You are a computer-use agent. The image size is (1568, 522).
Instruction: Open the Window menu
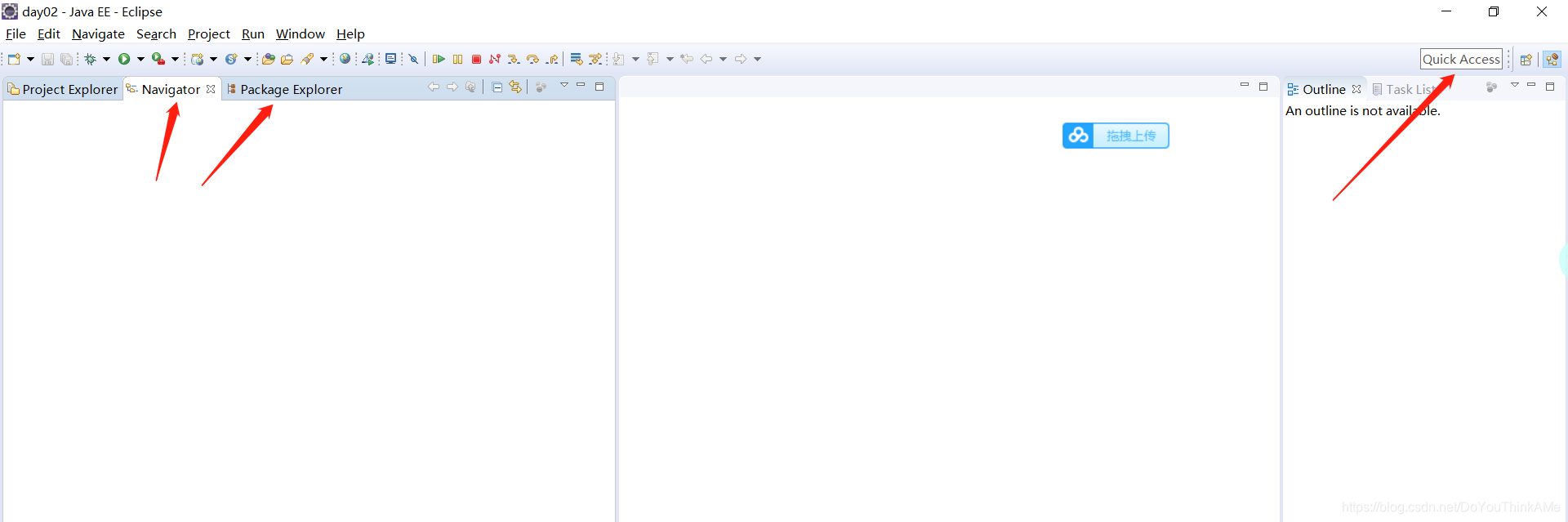[301, 34]
